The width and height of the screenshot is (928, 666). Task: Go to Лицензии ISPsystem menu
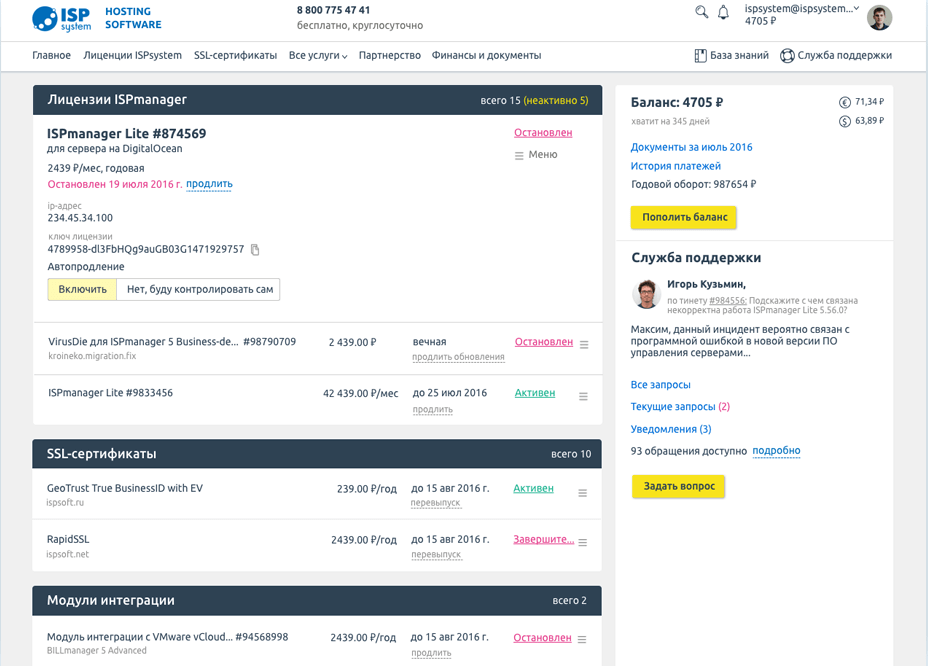pos(133,55)
